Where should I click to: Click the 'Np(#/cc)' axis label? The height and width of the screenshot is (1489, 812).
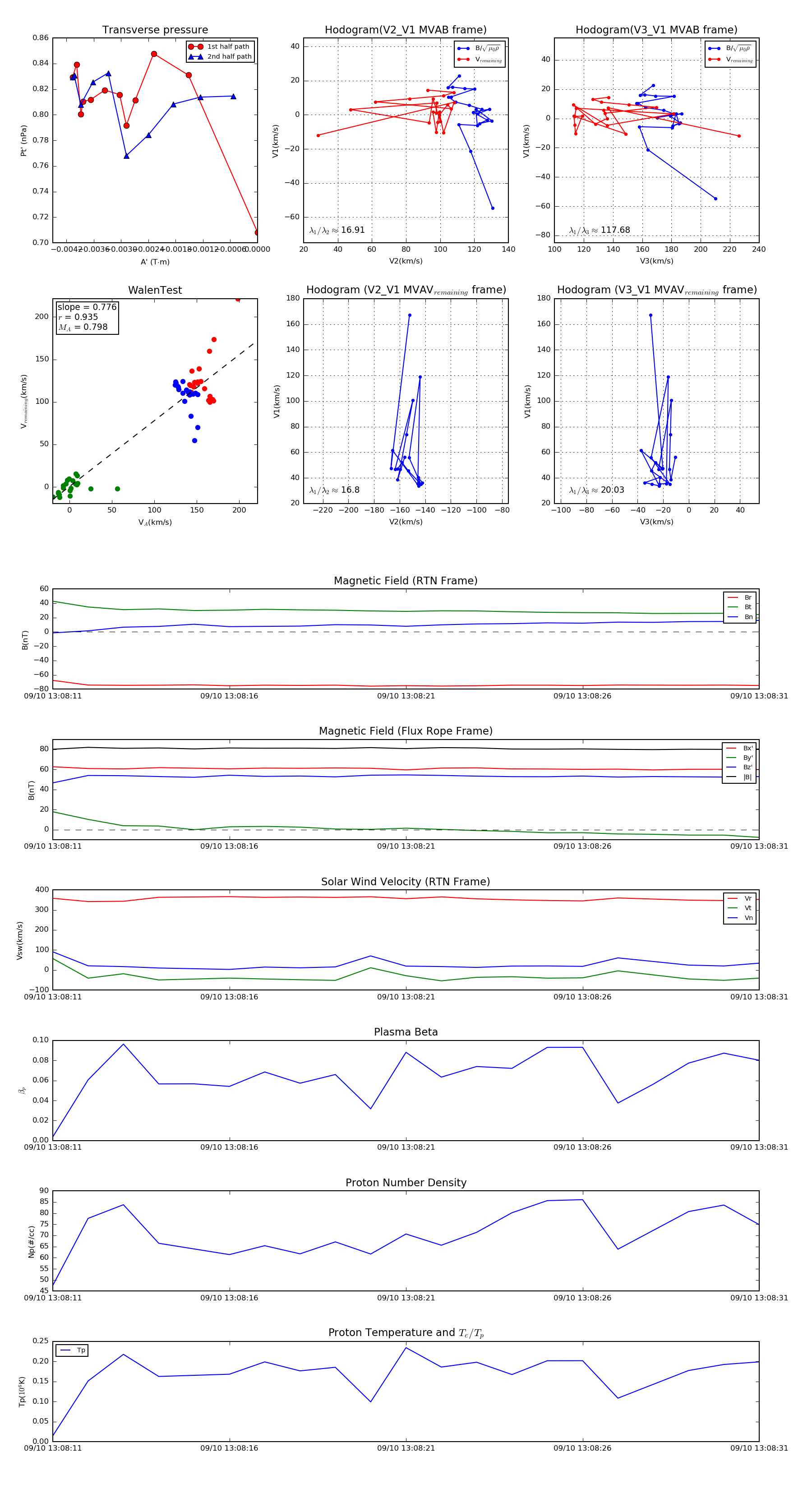[31, 1241]
